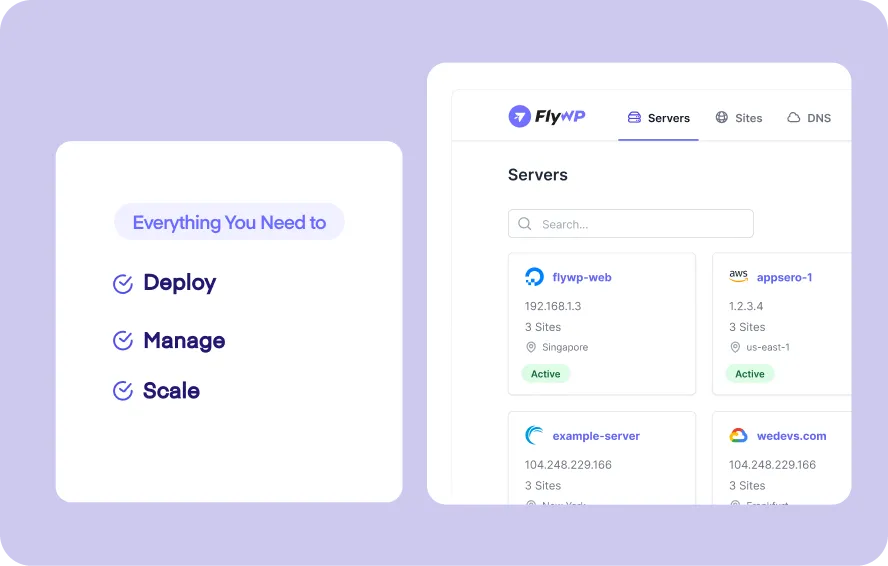The image size is (888, 566).
Task: Click the Sites globe icon
Action: [x=722, y=117]
